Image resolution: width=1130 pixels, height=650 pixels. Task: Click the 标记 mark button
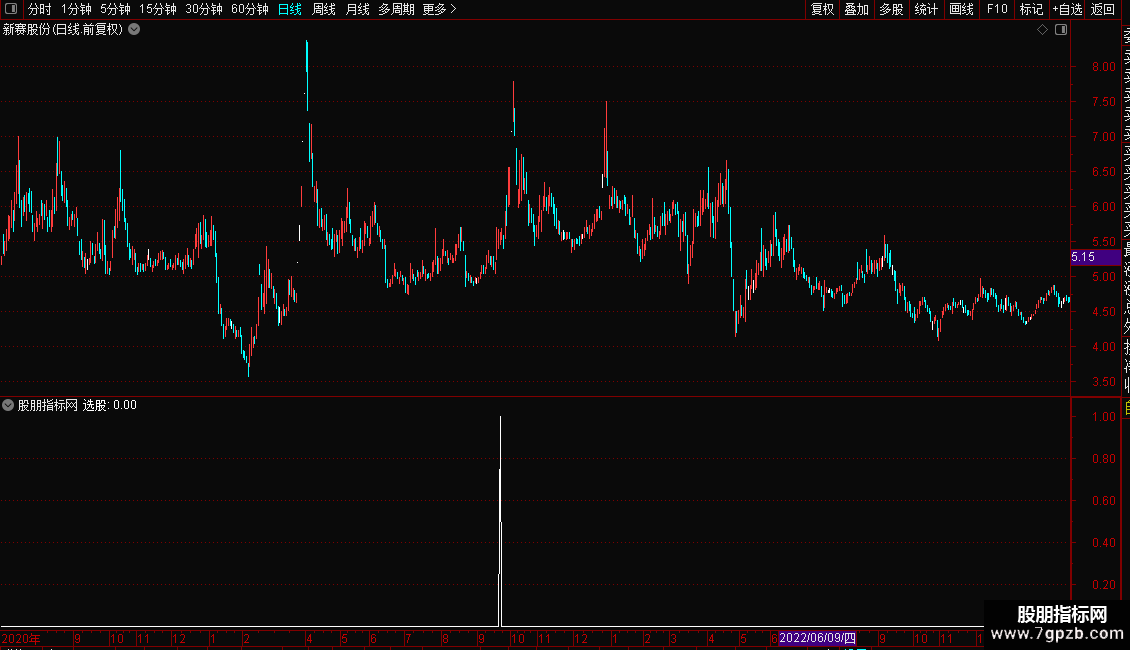pos(1031,9)
